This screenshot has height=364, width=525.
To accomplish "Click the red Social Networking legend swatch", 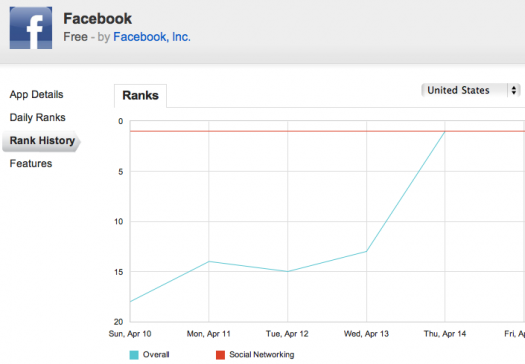I will click(220, 355).
